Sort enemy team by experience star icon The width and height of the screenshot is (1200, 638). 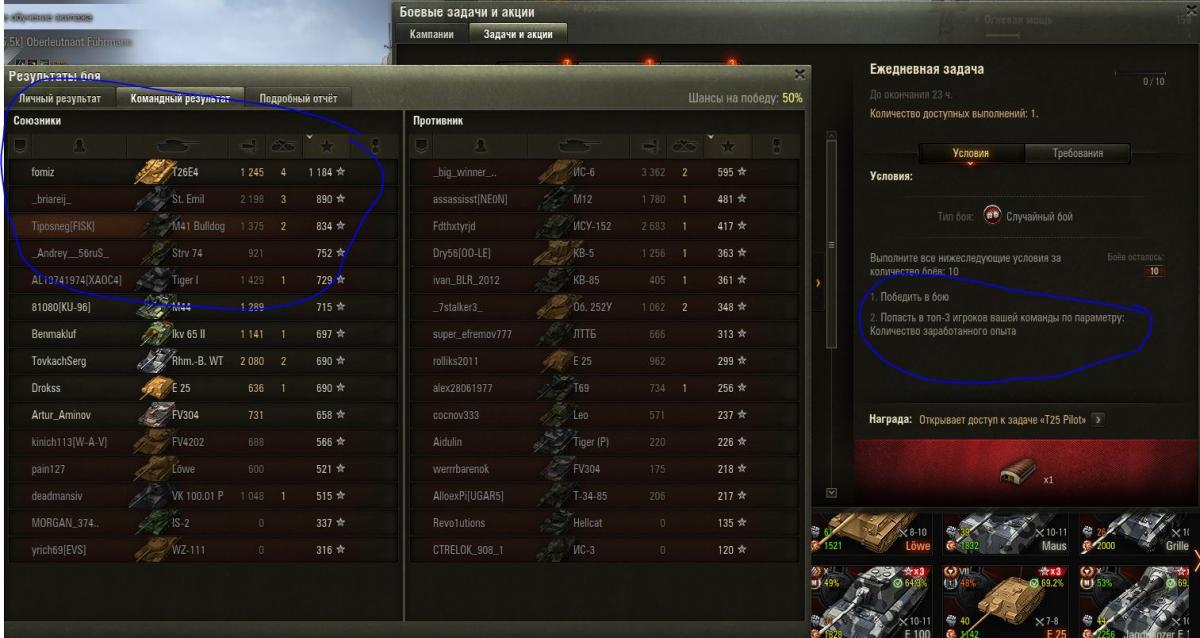725,147
